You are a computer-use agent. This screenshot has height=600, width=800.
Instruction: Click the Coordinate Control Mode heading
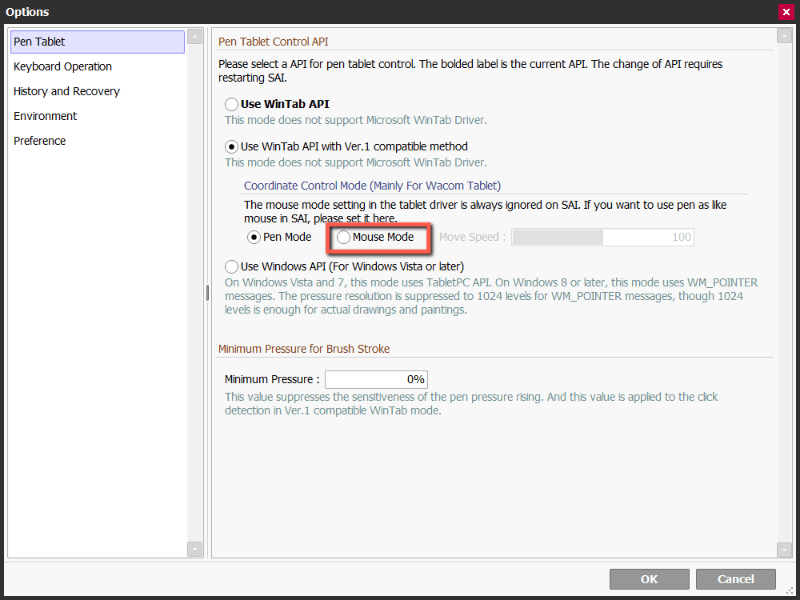pyautogui.click(x=372, y=186)
